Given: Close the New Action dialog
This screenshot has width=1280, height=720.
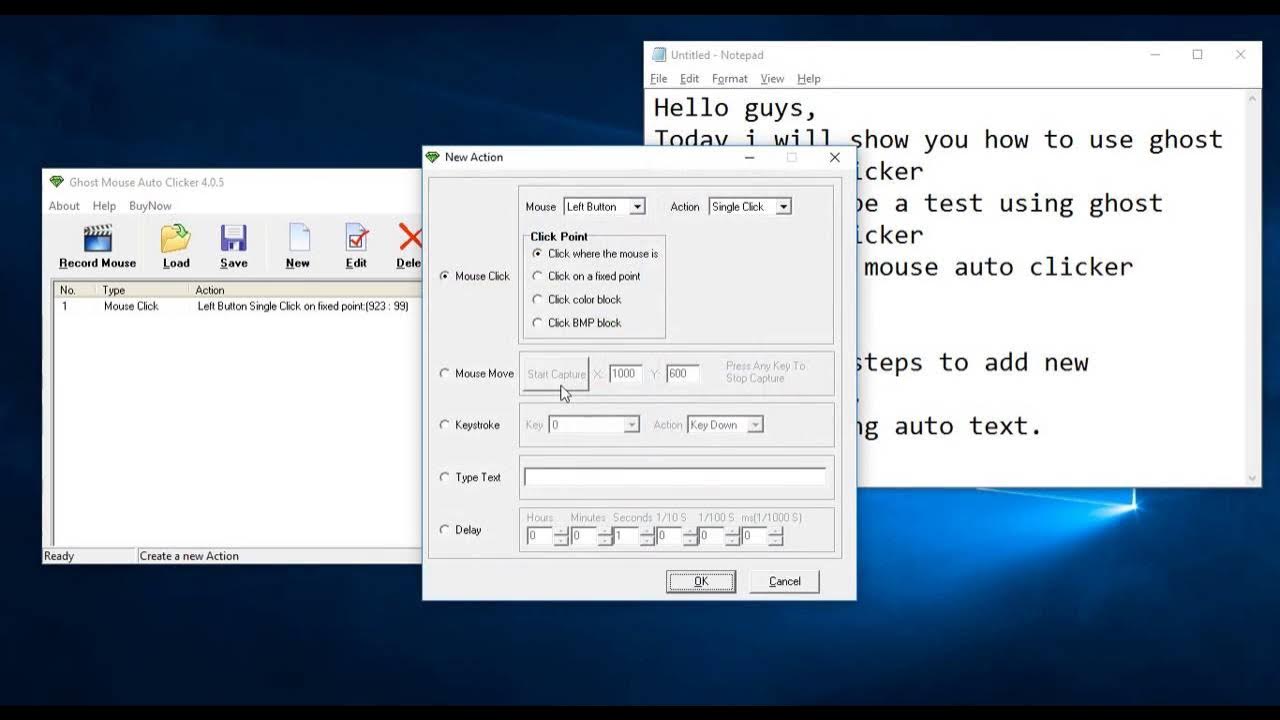Looking at the screenshot, I should click(835, 157).
